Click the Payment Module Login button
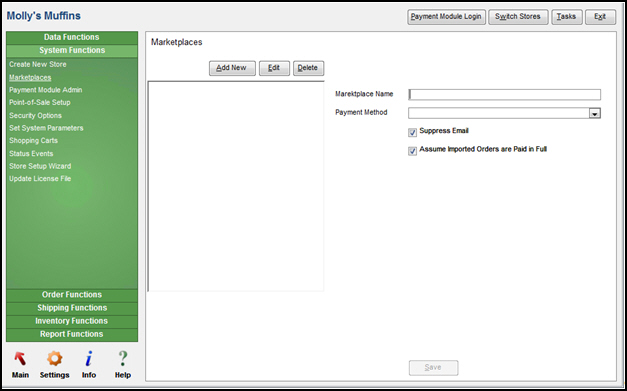The height and width of the screenshot is (391, 627). pyautogui.click(x=446, y=17)
